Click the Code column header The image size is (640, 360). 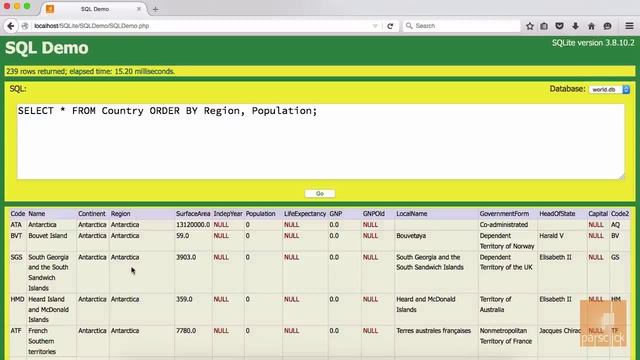18,213
